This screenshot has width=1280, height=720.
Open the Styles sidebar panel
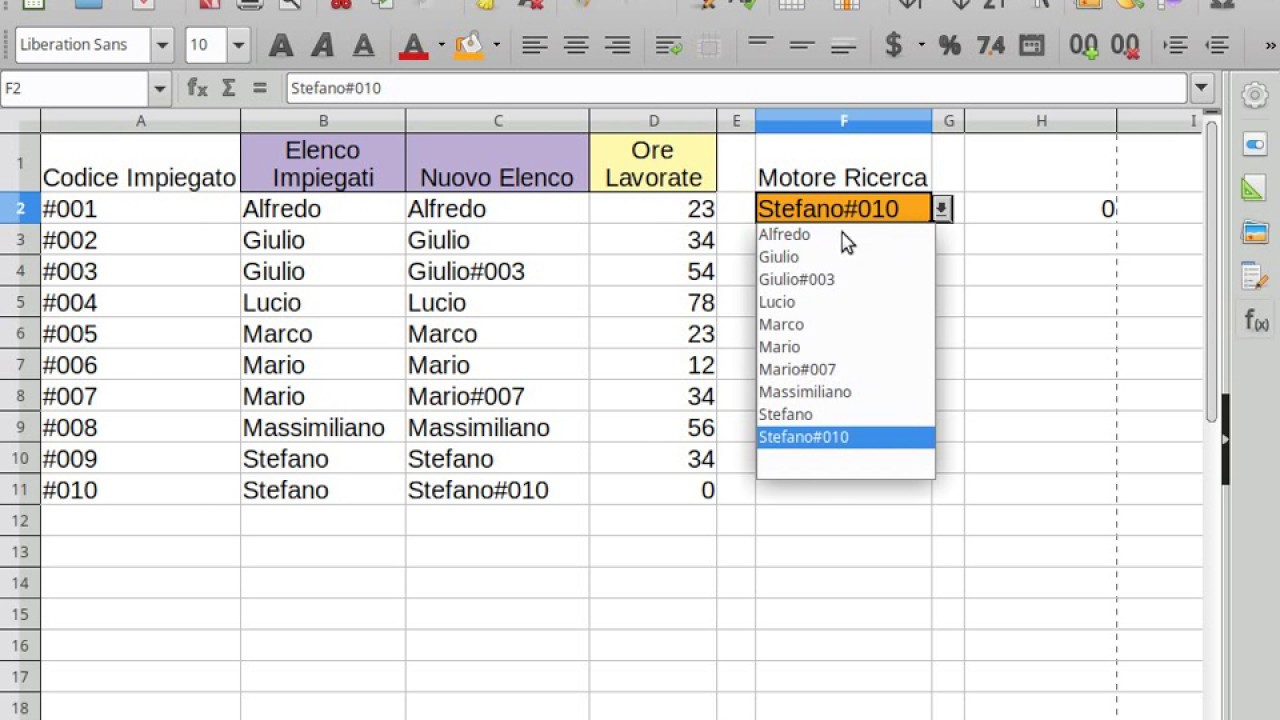[1255, 189]
